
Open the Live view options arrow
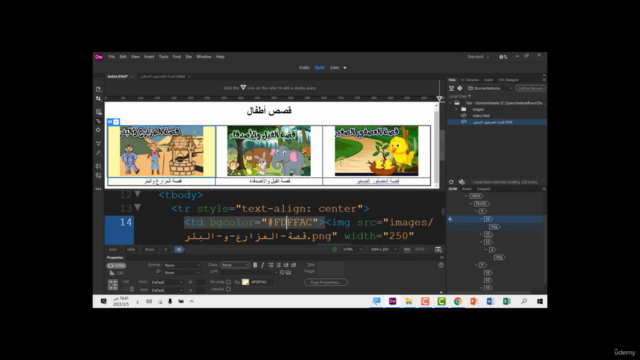pyautogui.click(x=345, y=68)
